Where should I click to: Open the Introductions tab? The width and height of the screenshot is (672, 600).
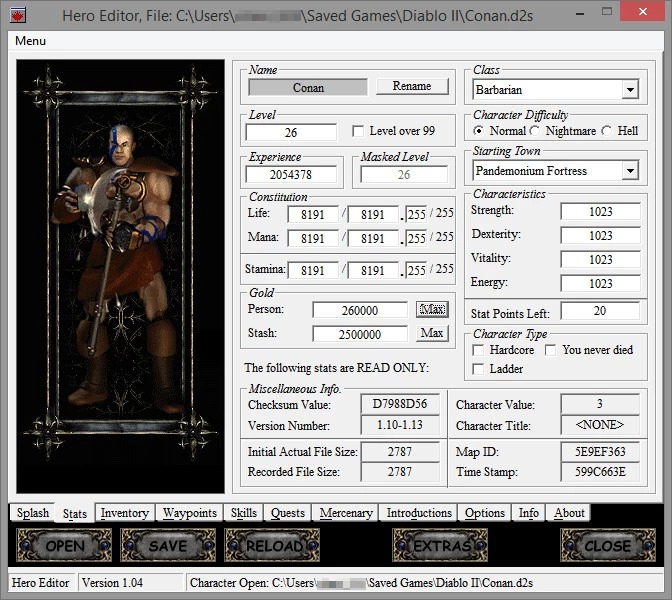click(419, 513)
